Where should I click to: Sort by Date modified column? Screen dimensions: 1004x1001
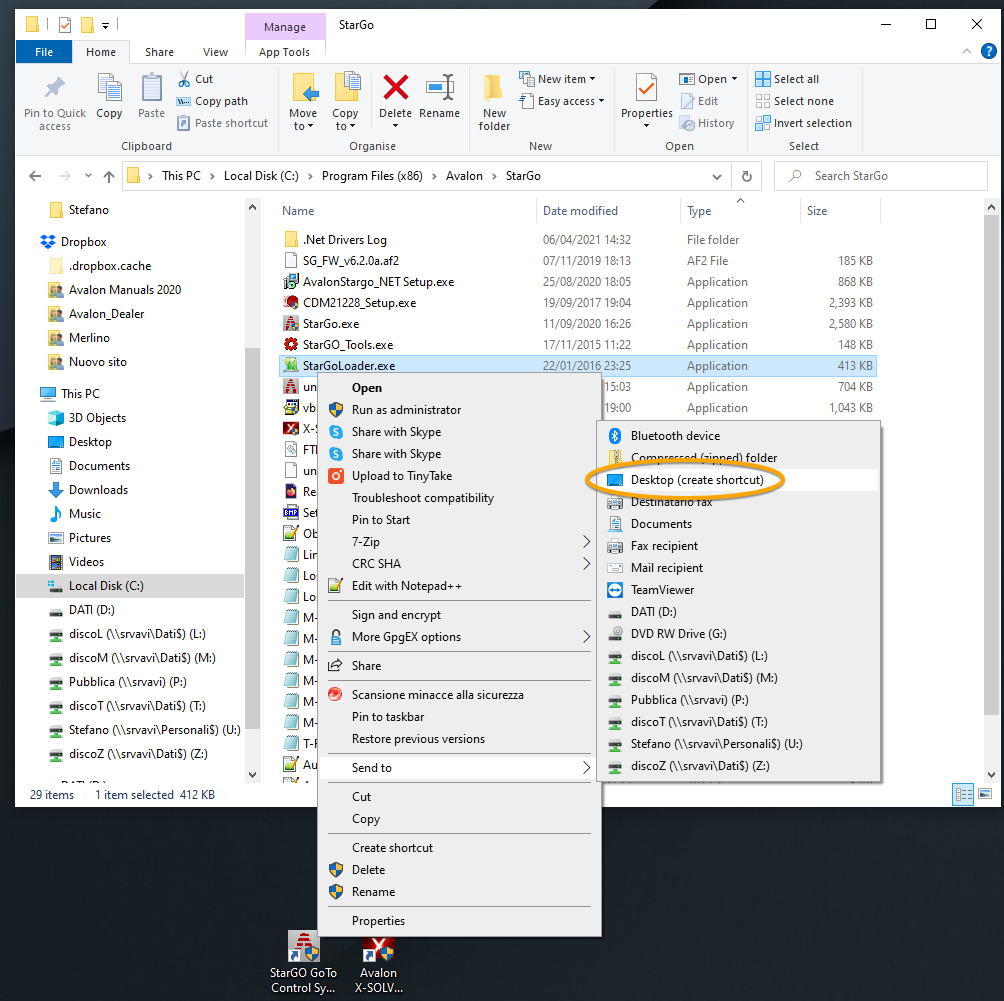pos(580,211)
